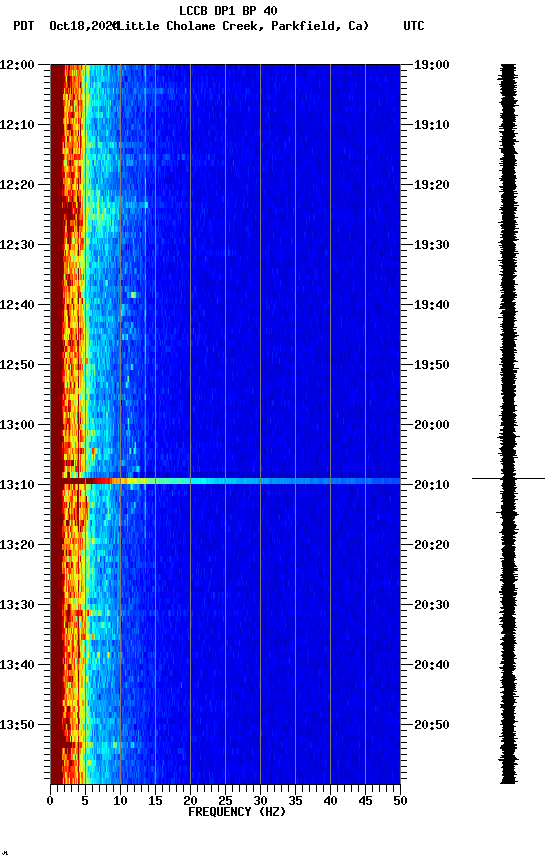552x864 pixels.
Task: Click the 'FREQUENCY (HZ)' axis label
Action: (x=237, y=813)
